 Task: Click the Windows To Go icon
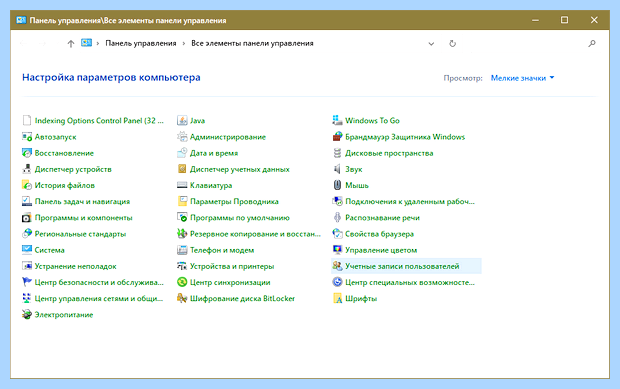337,121
